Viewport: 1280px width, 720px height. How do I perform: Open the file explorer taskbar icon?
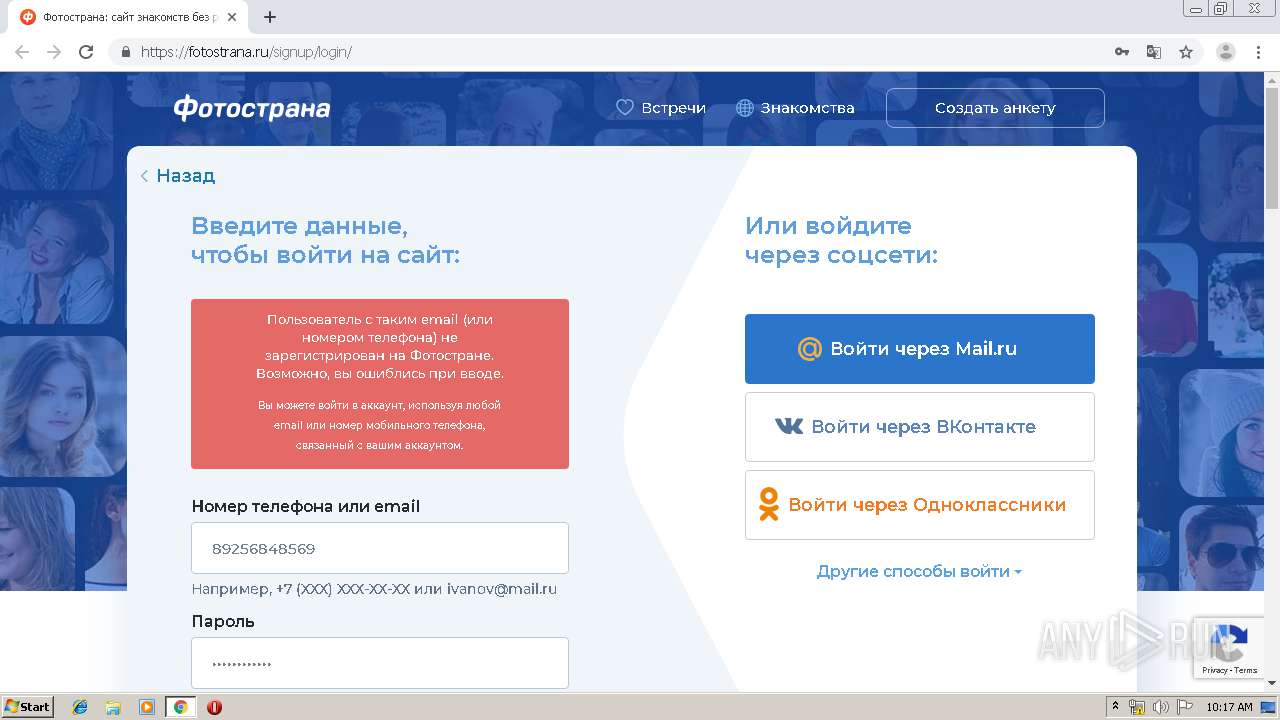click(x=113, y=707)
